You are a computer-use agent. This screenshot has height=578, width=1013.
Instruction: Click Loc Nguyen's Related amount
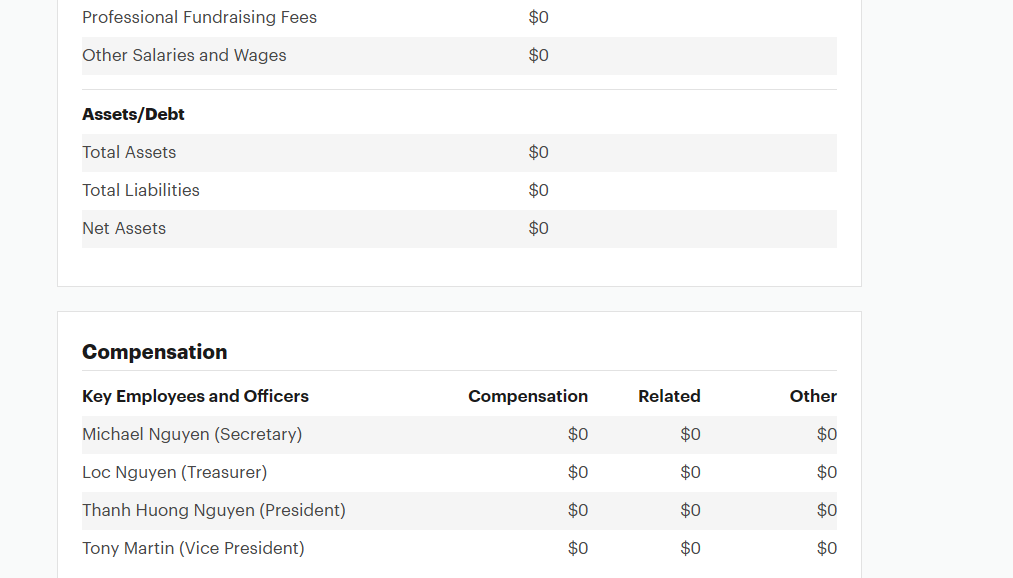tap(690, 472)
